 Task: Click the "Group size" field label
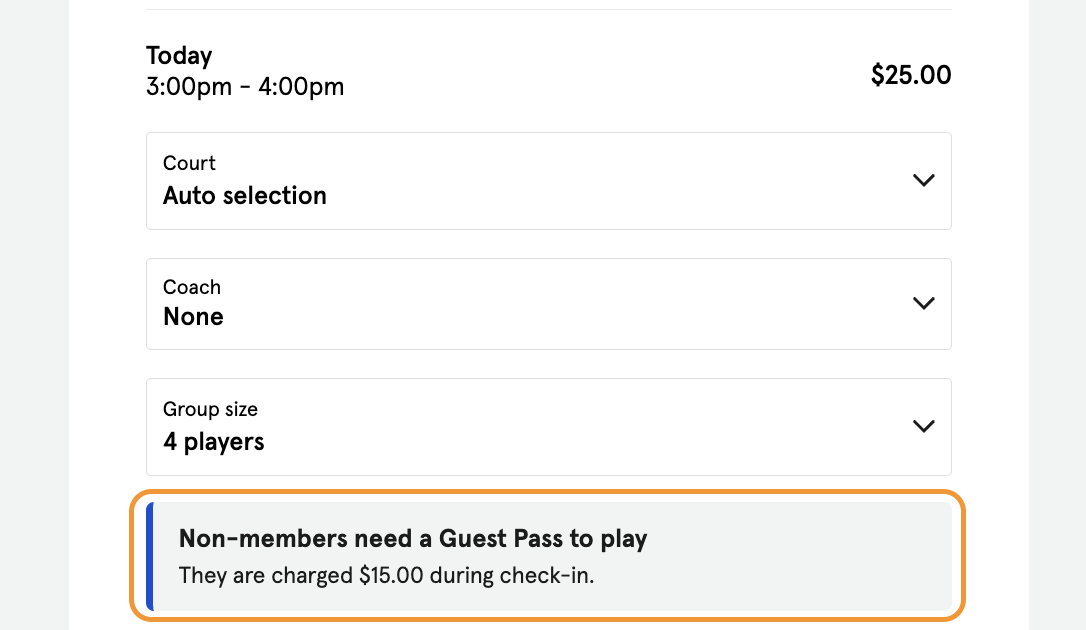point(210,409)
